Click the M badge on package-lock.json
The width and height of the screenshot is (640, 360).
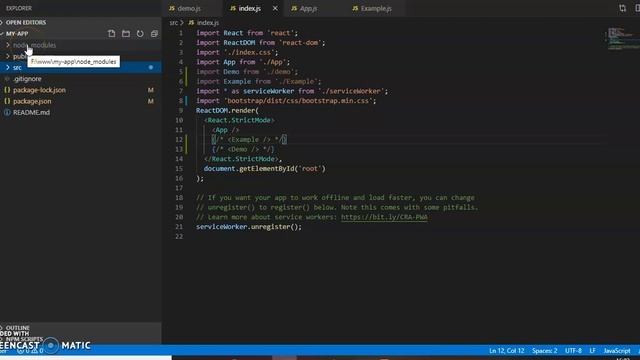151,90
